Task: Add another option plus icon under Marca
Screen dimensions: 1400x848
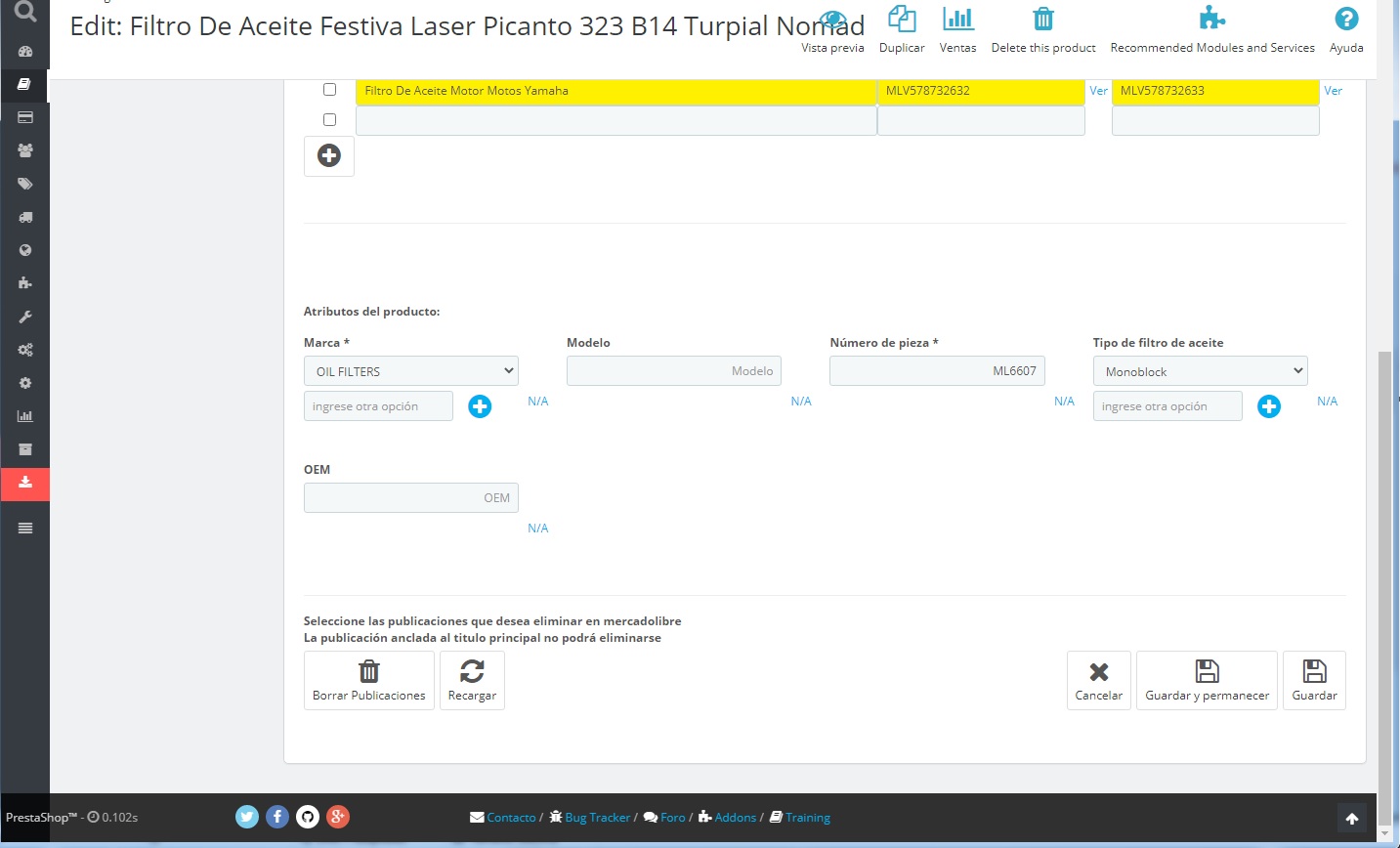Action: (480, 406)
